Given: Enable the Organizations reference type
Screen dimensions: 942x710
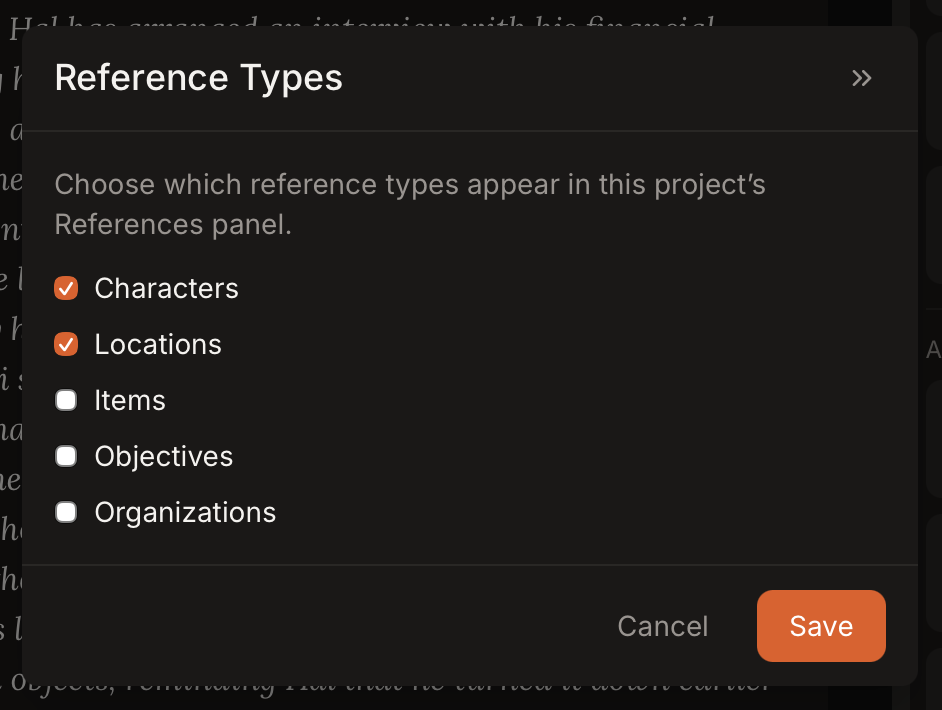Looking at the screenshot, I should click(66, 512).
